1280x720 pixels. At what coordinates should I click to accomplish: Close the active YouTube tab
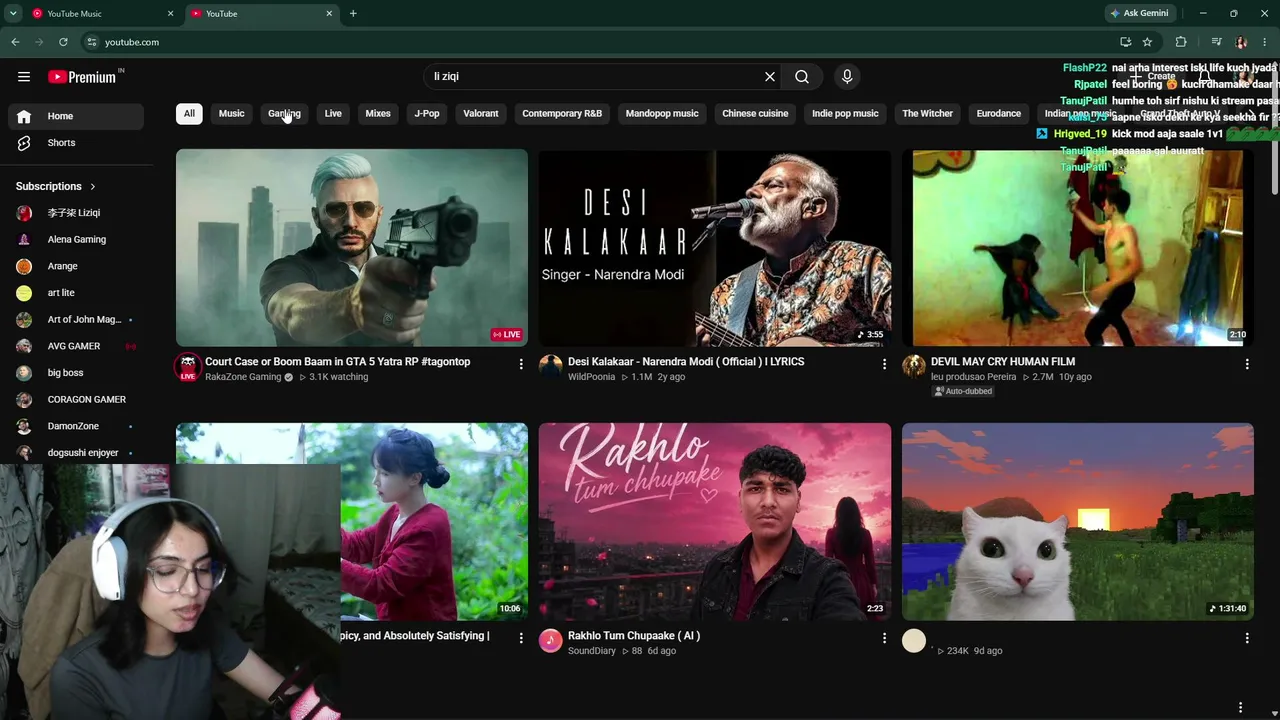pos(329,14)
